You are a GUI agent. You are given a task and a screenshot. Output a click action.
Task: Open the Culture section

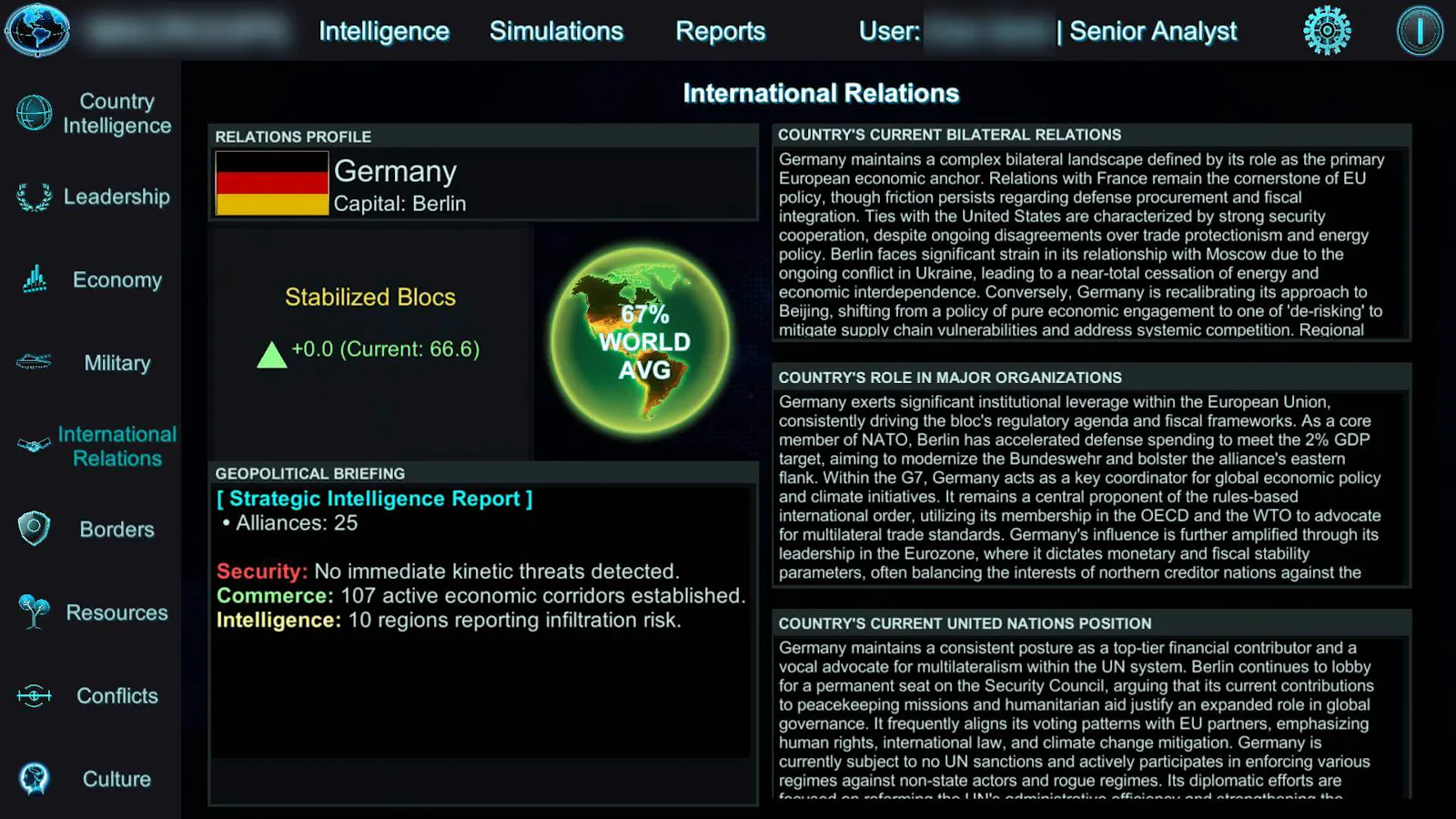tap(117, 779)
